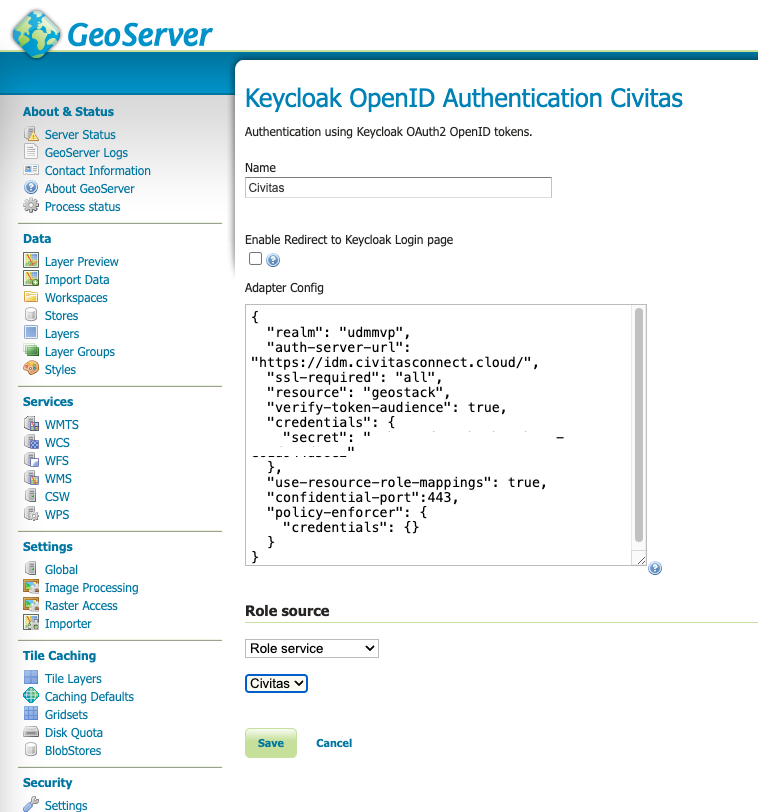The width and height of the screenshot is (758, 812).
Task: Open the Disk Quota link
Action: [x=74, y=733]
